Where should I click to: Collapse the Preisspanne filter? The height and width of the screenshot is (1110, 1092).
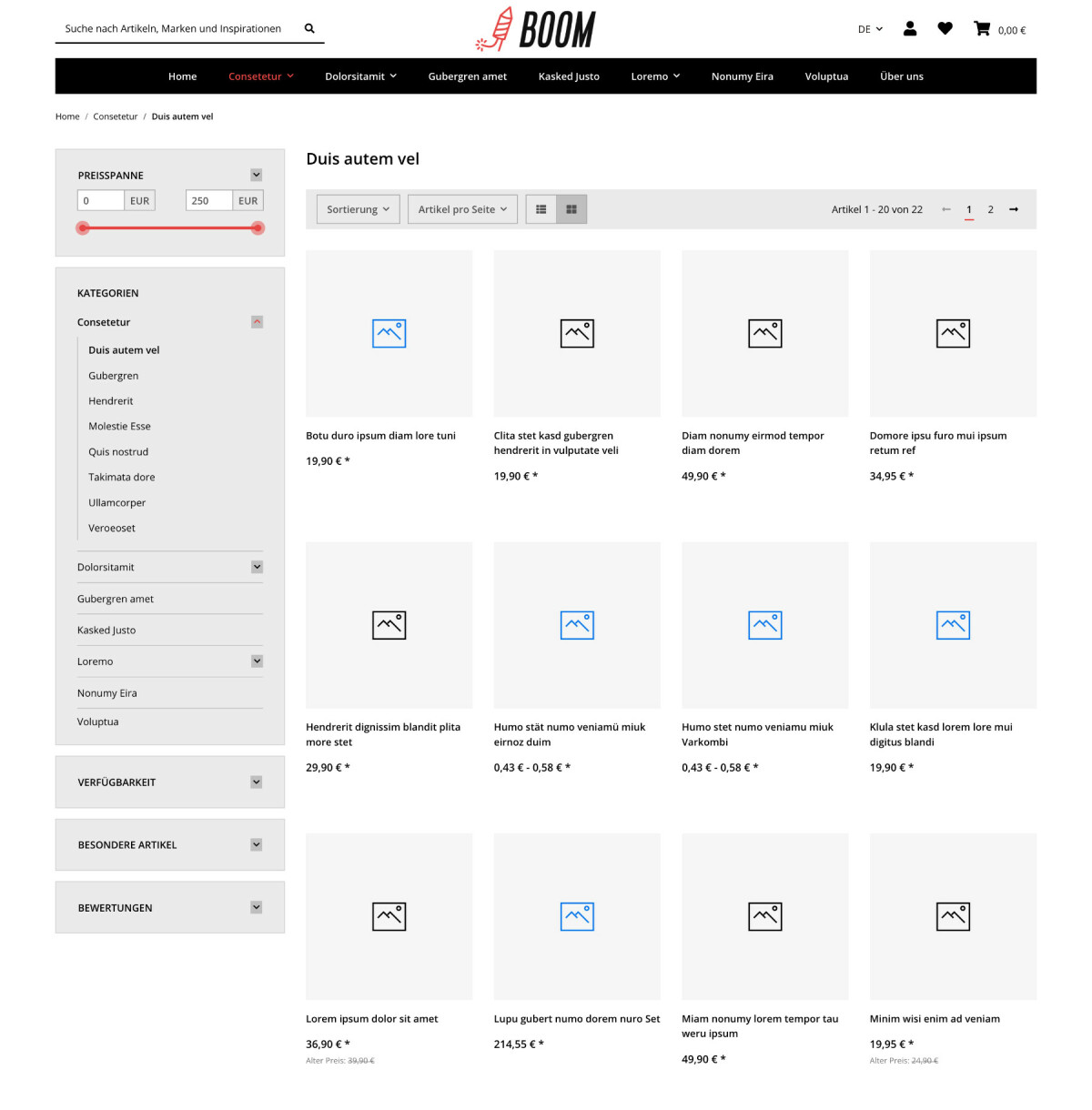coord(257,175)
